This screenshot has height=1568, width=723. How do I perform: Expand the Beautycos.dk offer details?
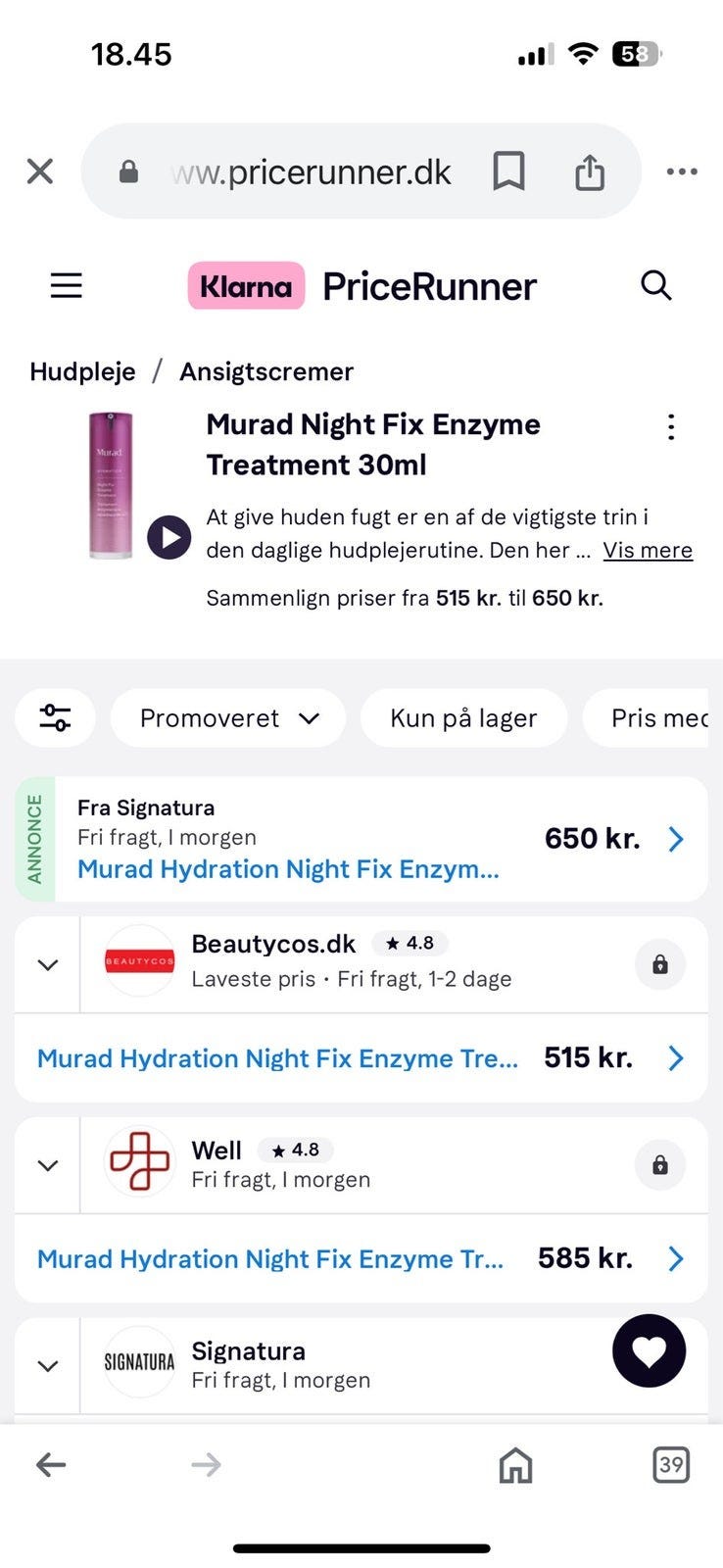pyautogui.click(x=47, y=965)
